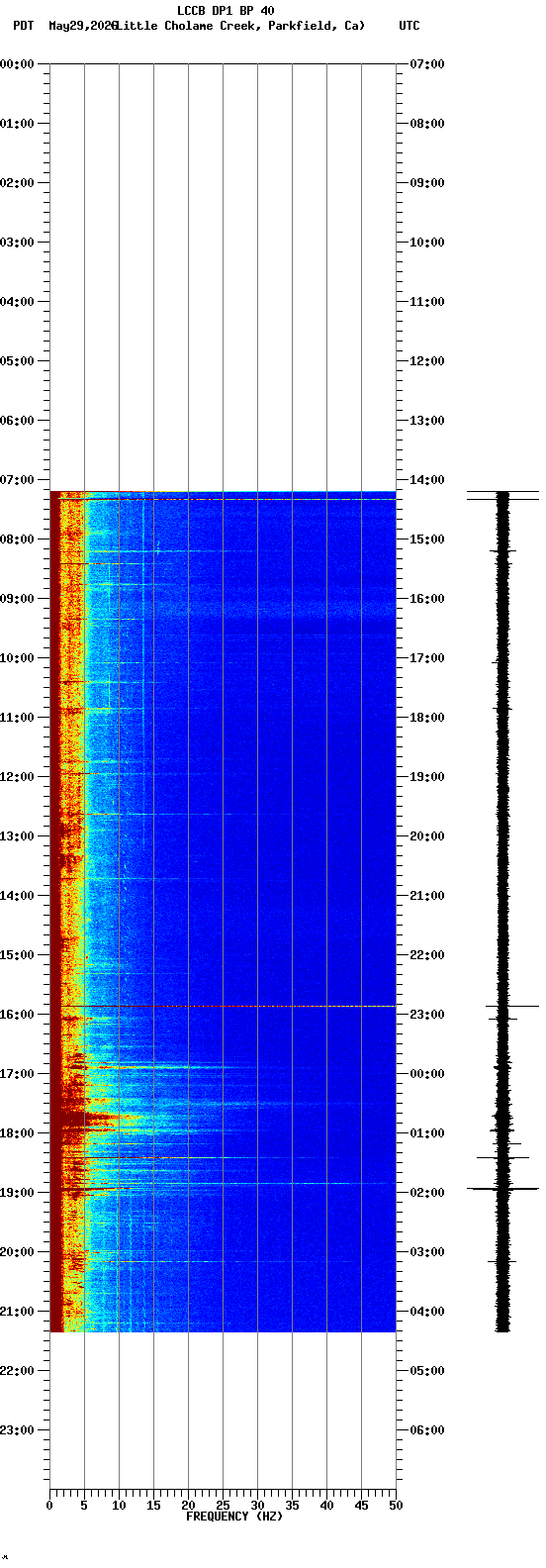Screen dimensions: 546x1568
Task: Click the 22:00 label on the PDT axis
Action: click(18, 1371)
